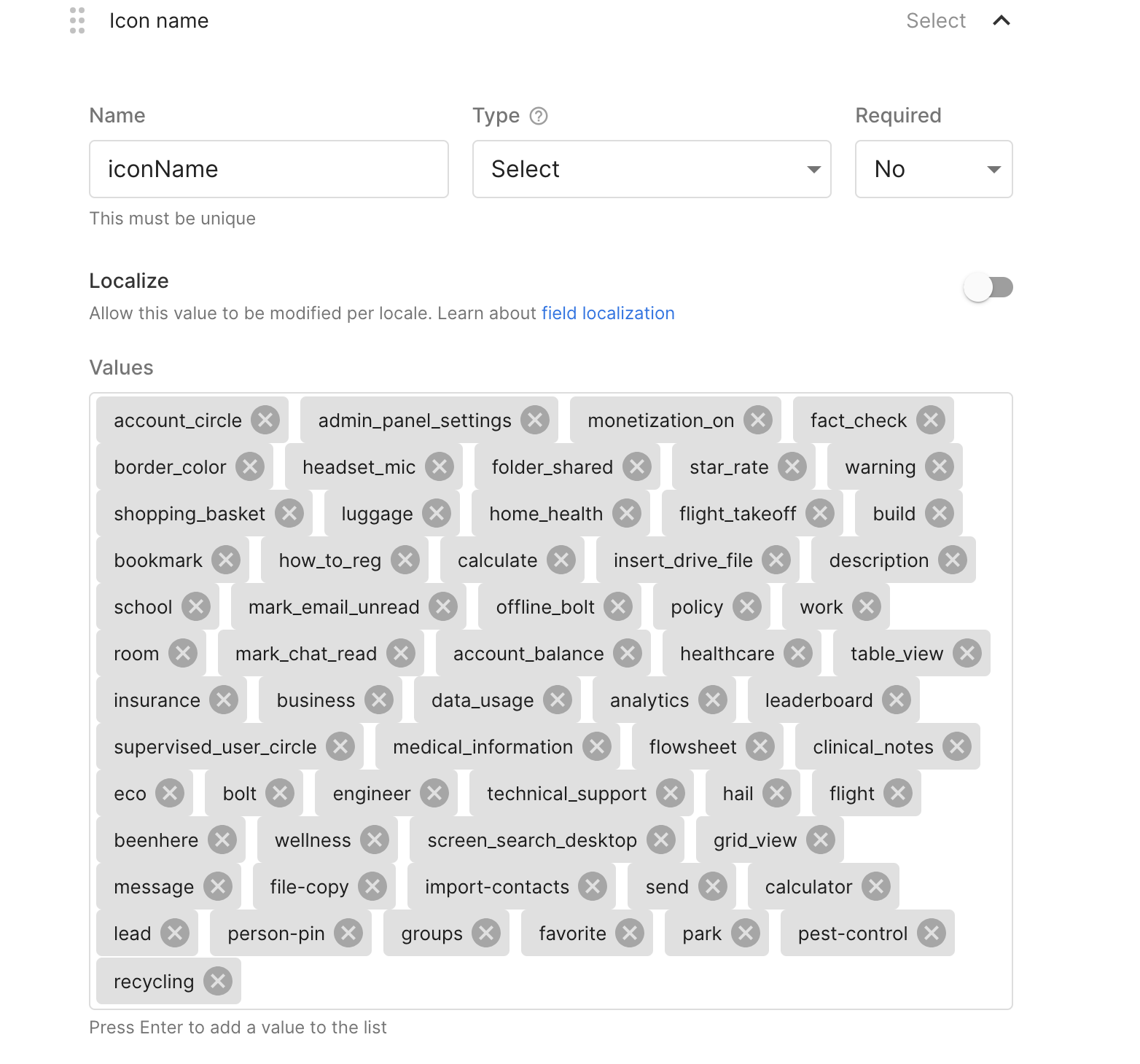The image size is (1140, 1064).
Task: Delete the border_color chip
Action: point(250,466)
